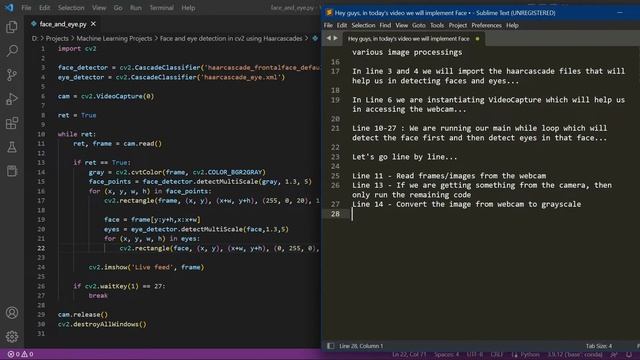
Task: Open the Manage gear in VS Code
Action: [12, 336]
